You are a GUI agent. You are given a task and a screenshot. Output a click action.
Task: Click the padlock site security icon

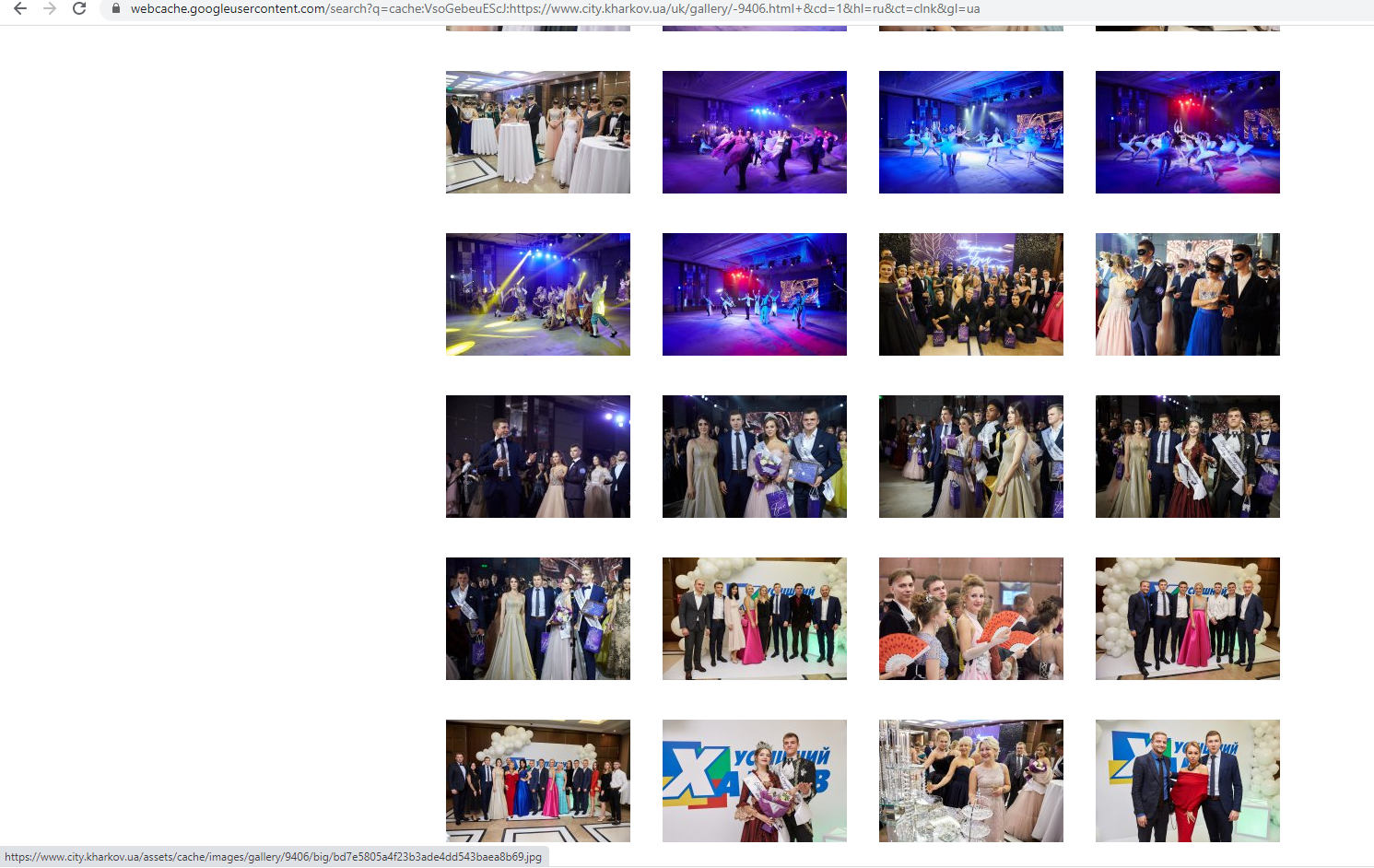coord(116,9)
